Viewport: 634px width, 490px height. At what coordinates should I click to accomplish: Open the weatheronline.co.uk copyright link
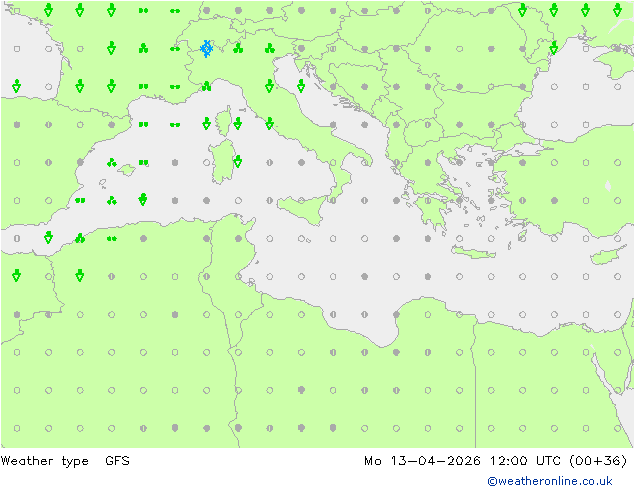tap(550, 481)
